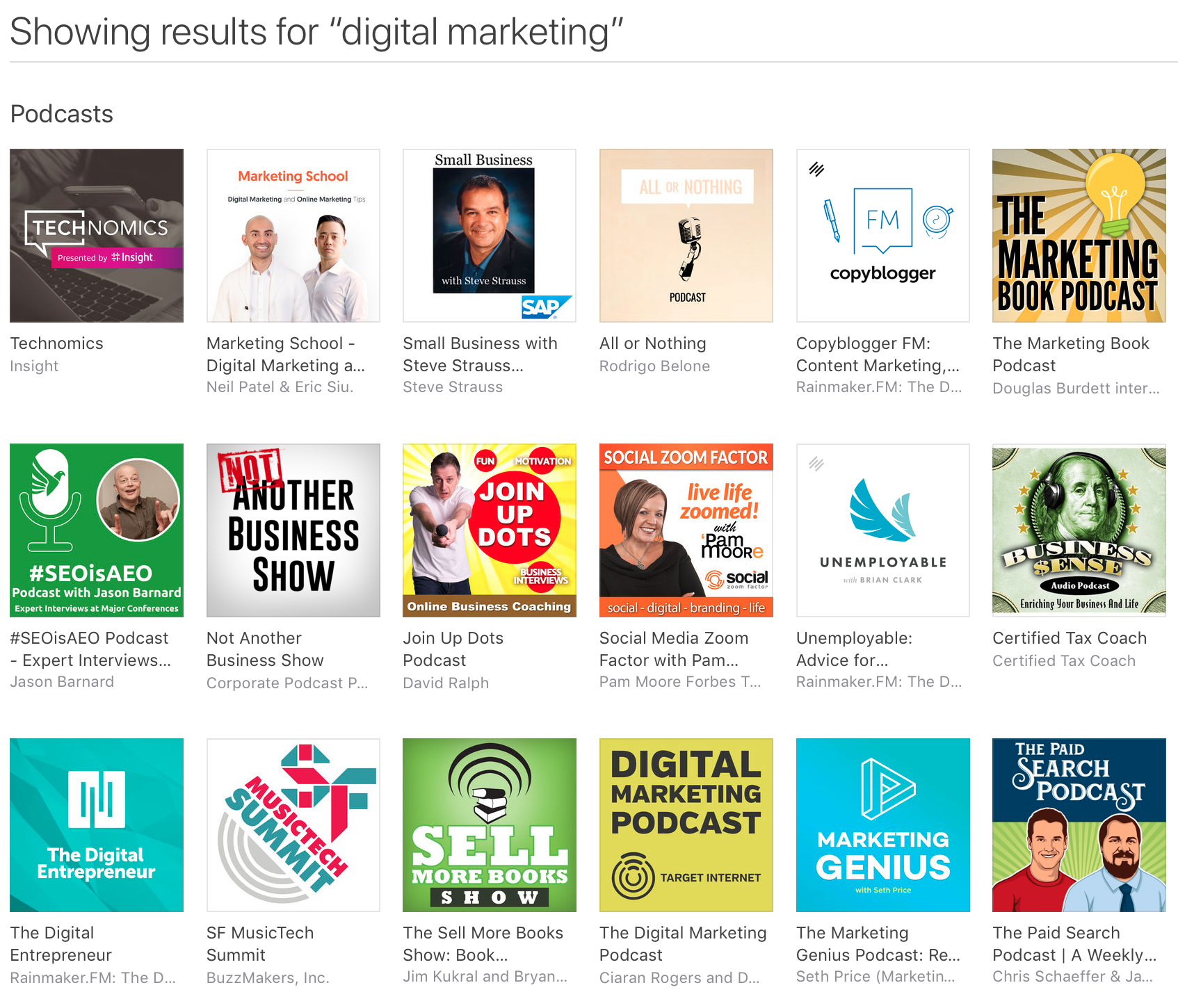Viewport: 1178px width, 1008px height.
Task: Click the Certified Tax Coach podcast title
Action: click(1070, 638)
